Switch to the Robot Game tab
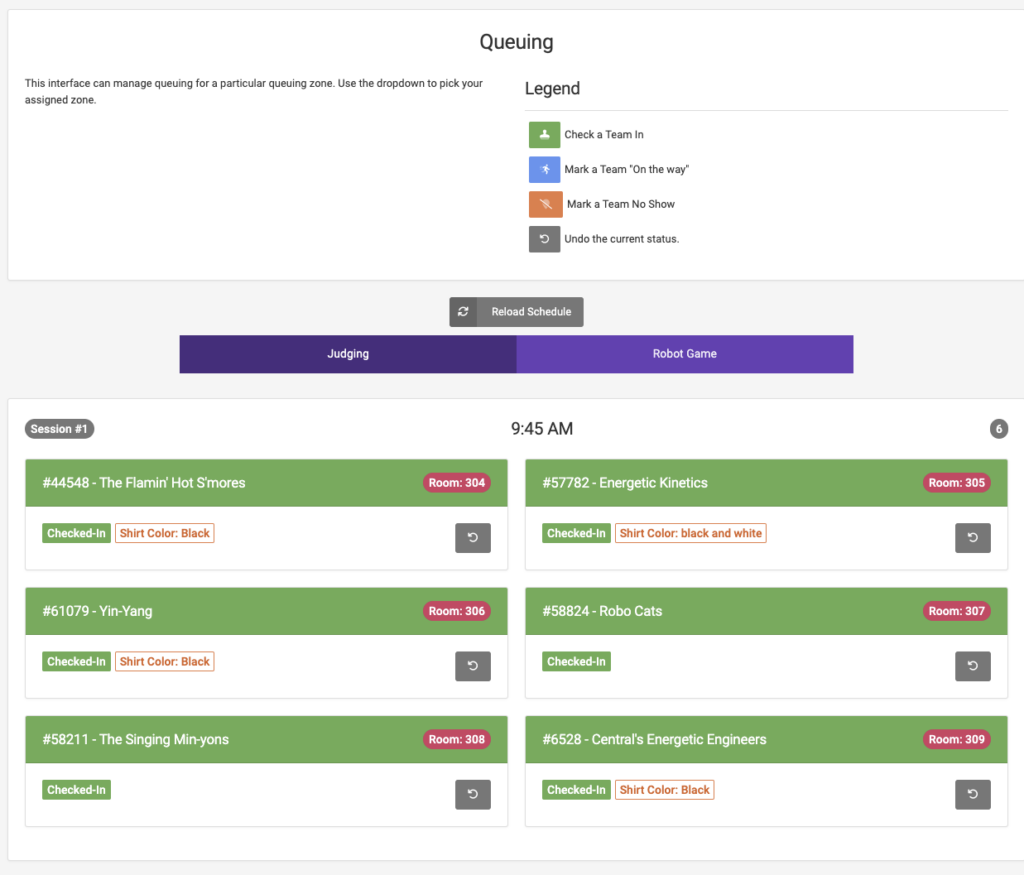The image size is (1024, 875). click(685, 354)
